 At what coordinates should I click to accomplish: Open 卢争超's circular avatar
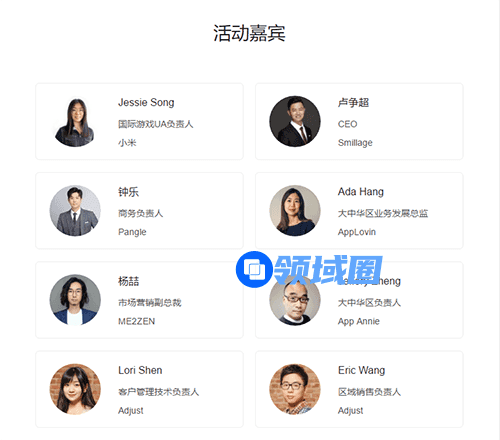pos(295,122)
